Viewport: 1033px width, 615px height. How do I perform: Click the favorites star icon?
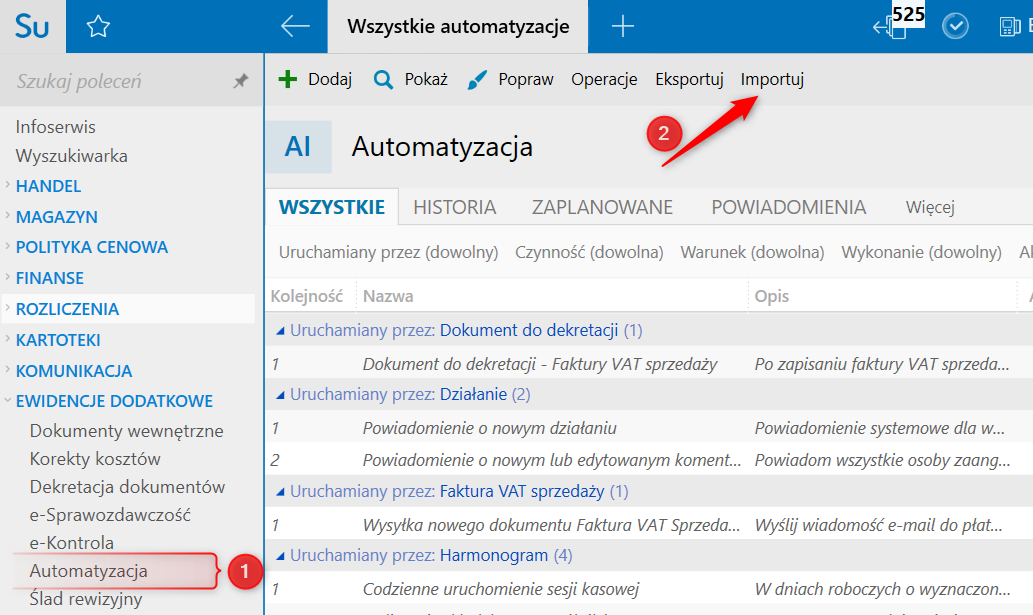tap(98, 27)
